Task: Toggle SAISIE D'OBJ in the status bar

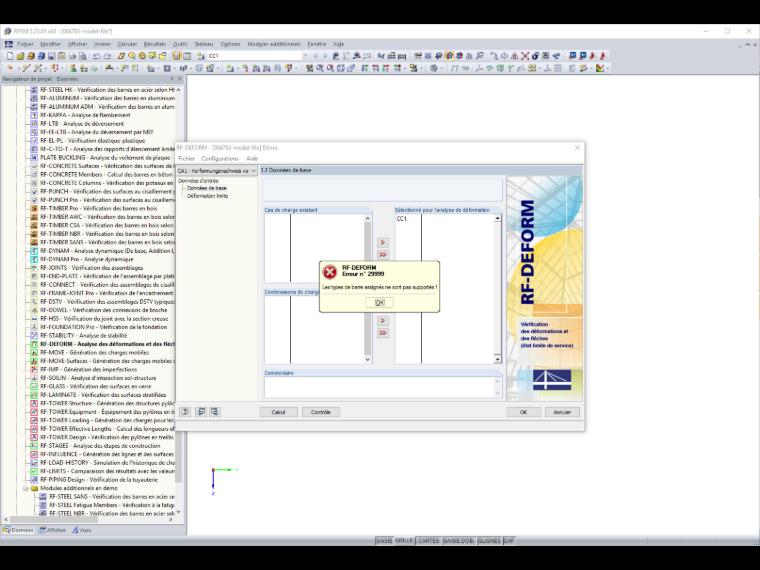Action: (459, 540)
